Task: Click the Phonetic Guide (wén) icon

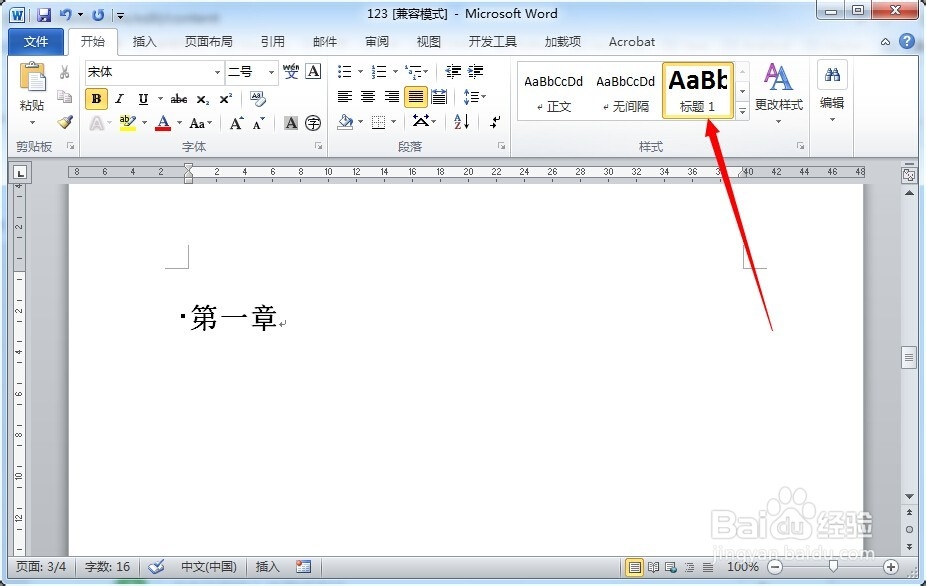Action: (x=291, y=71)
